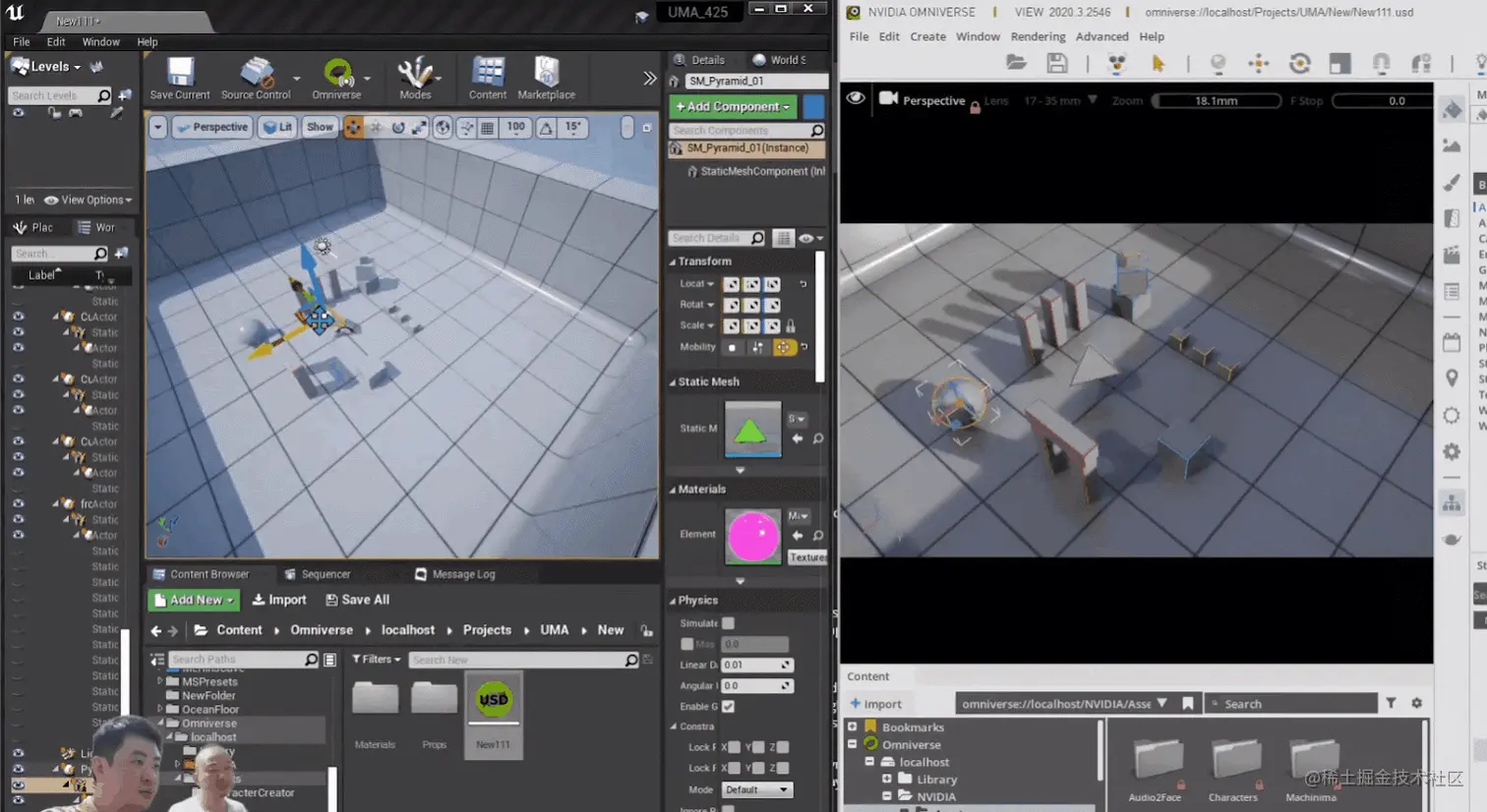Enable the Simulate Physics checkbox
Viewport: 1487px width, 812px height.
tap(727, 623)
